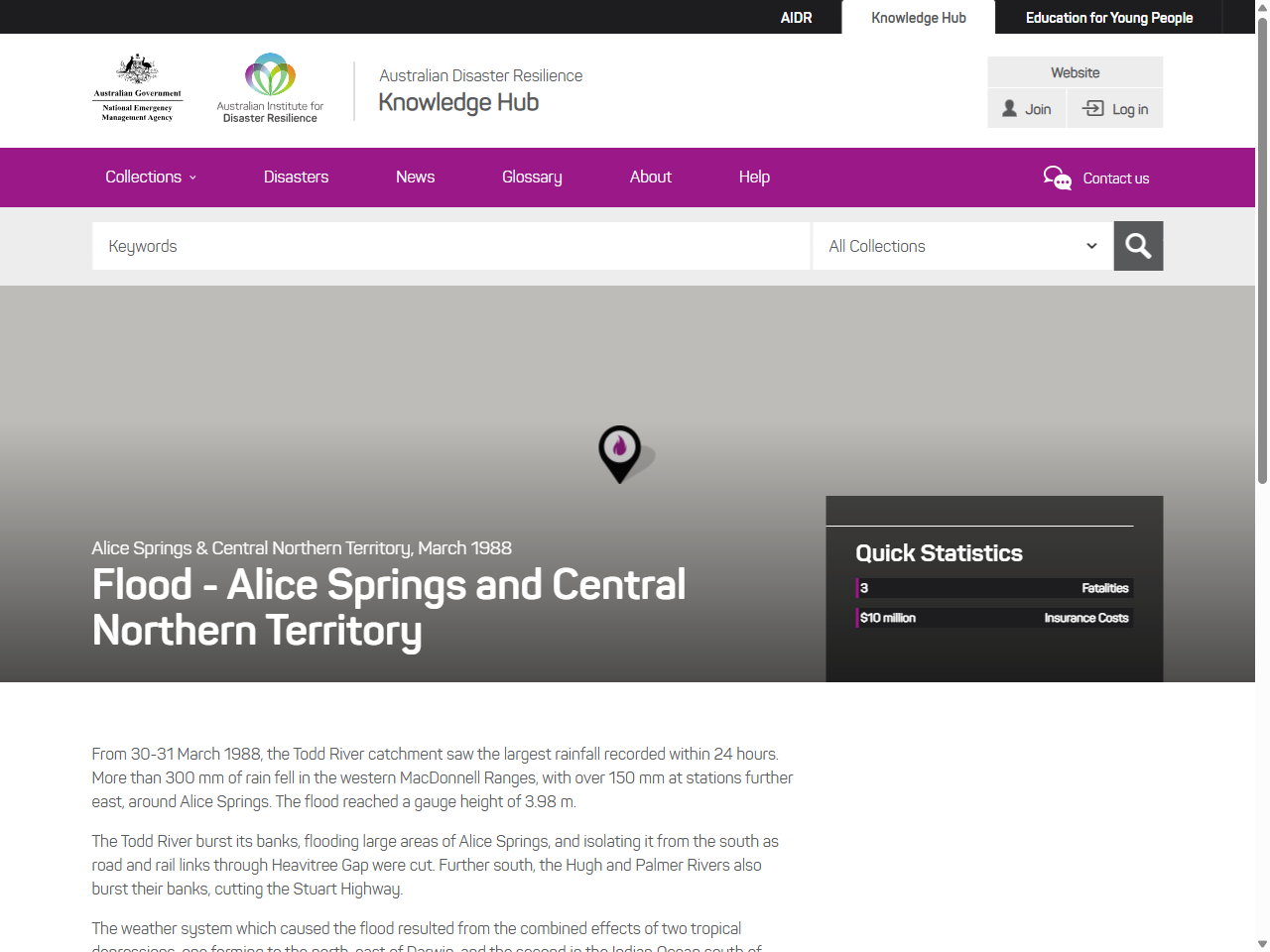Select the map location pin marker
1270x952 pixels.
tap(619, 453)
